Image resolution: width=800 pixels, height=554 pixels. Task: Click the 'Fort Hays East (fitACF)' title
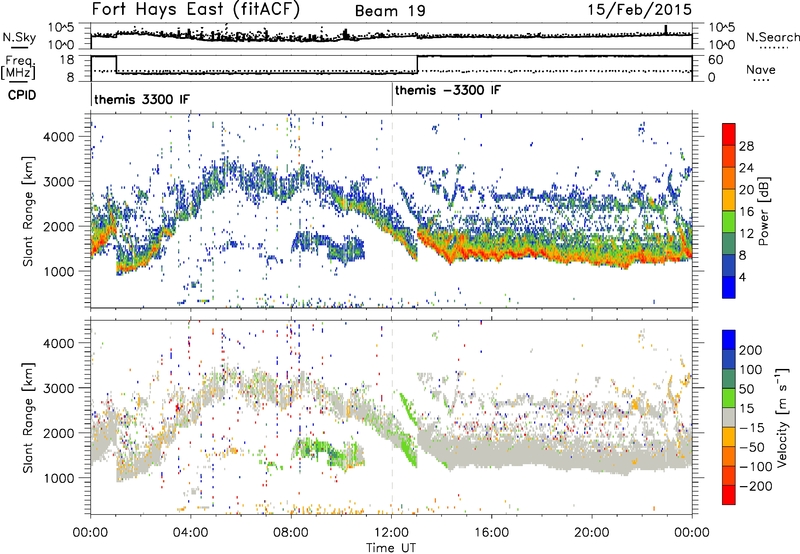click(x=196, y=9)
